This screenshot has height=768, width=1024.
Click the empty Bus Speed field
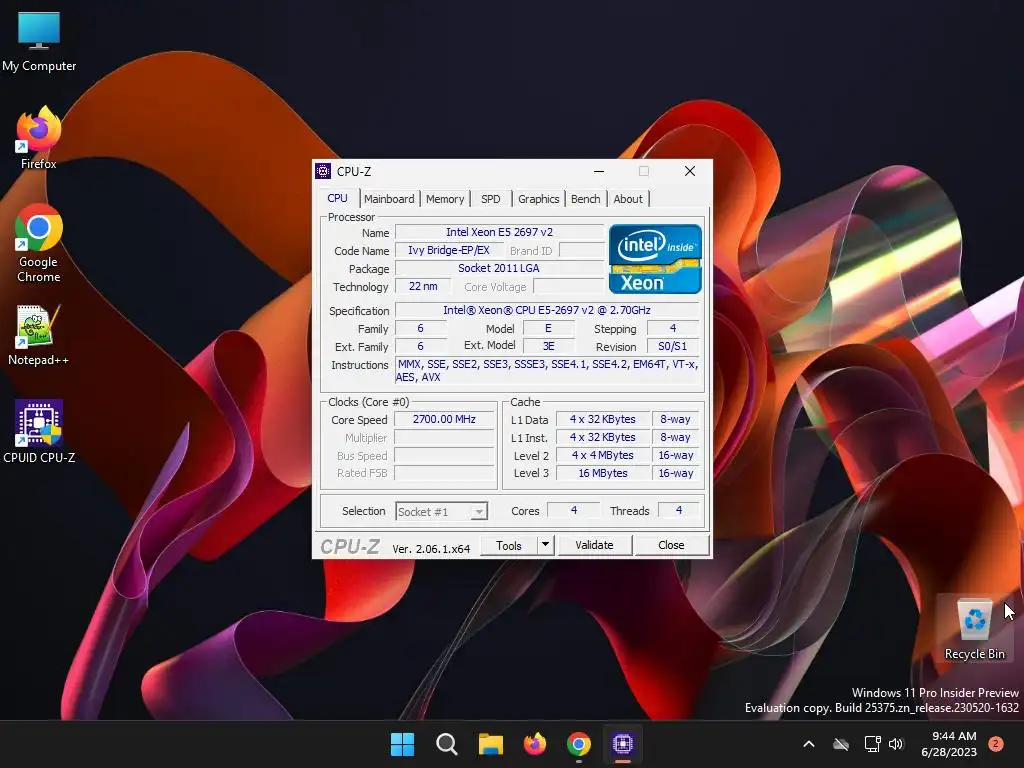pyautogui.click(x=444, y=455)
